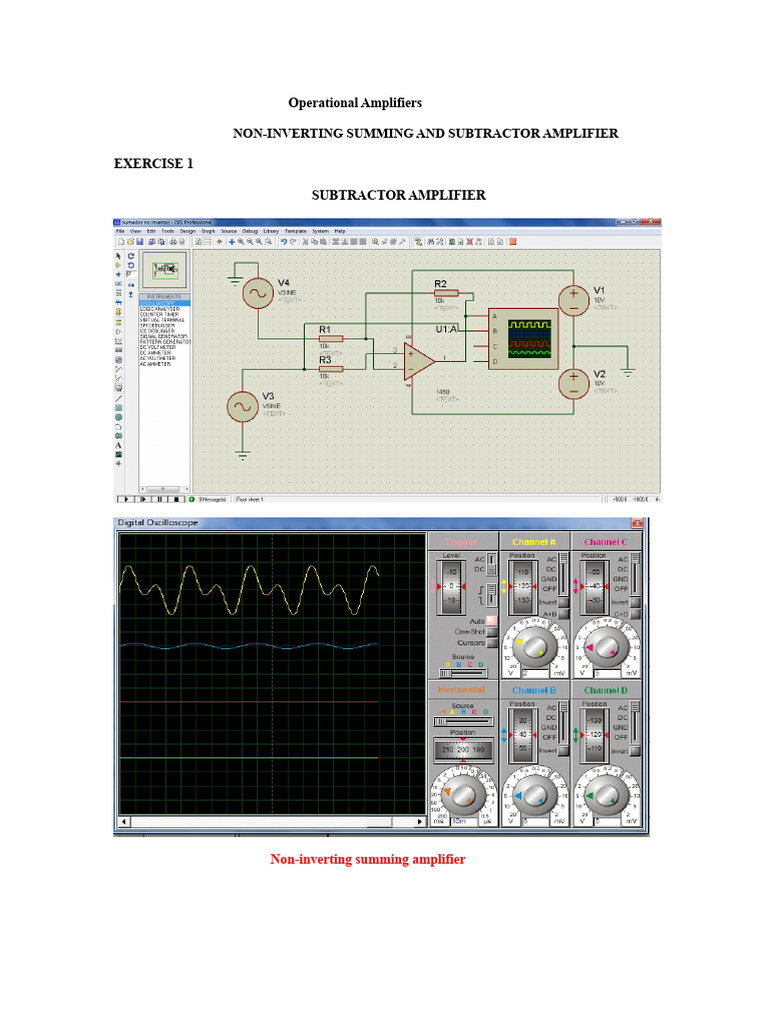
Task: Toggle the Trigger One-Shot button
Action: pyautogui.click(x=492, y=632)
